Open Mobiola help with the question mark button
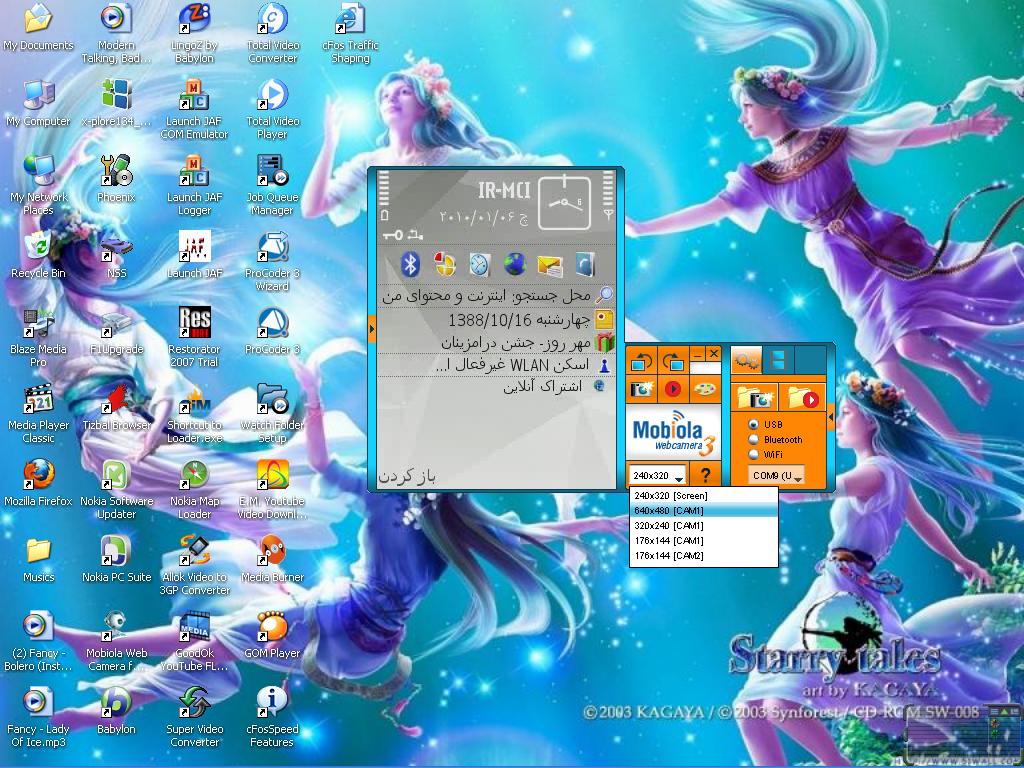Viewport: 1024px width, 768px height. 705,475
